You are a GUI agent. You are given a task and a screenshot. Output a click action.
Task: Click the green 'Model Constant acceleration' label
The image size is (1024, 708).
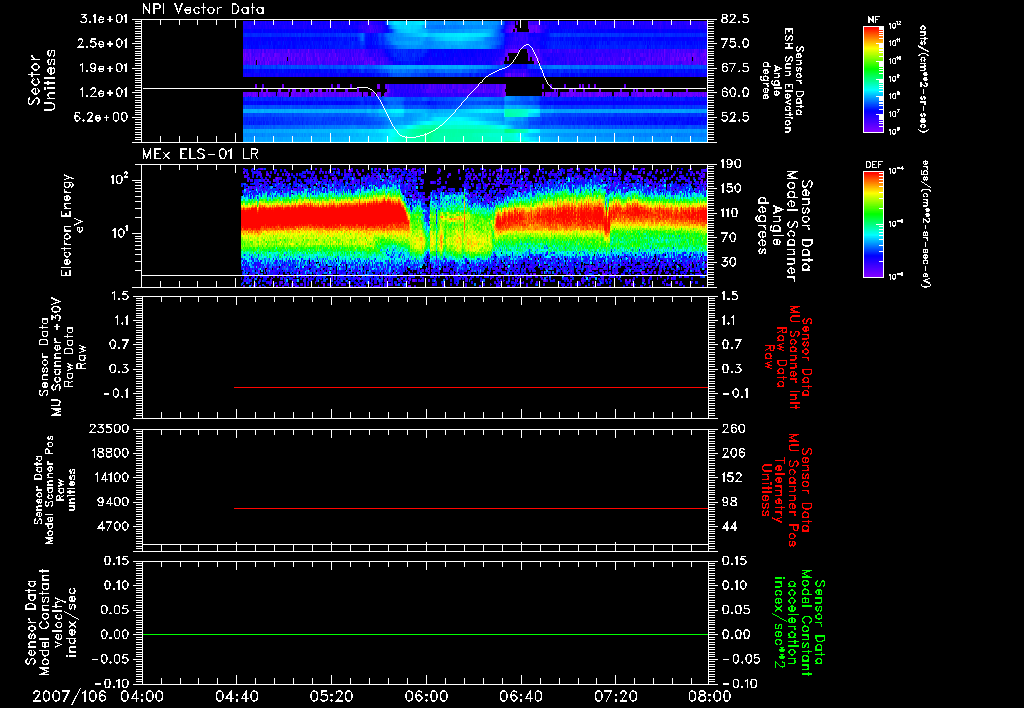(x=799, y=623)
